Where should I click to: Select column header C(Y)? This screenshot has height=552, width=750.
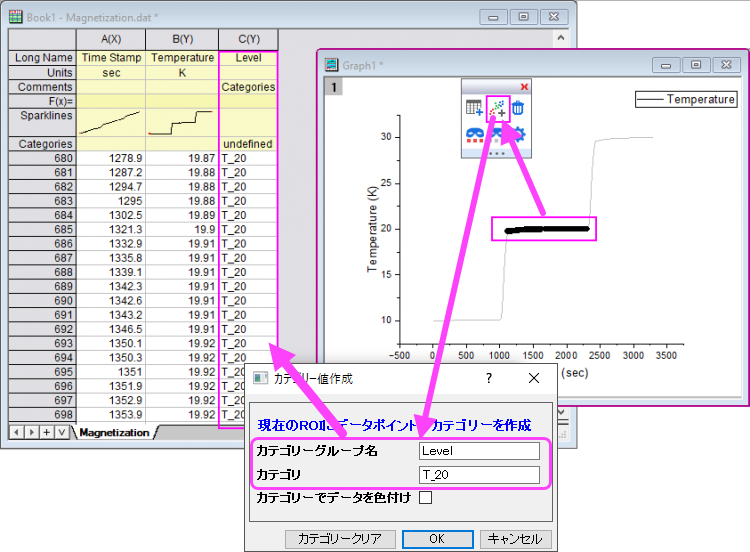(x=249, y=39)
